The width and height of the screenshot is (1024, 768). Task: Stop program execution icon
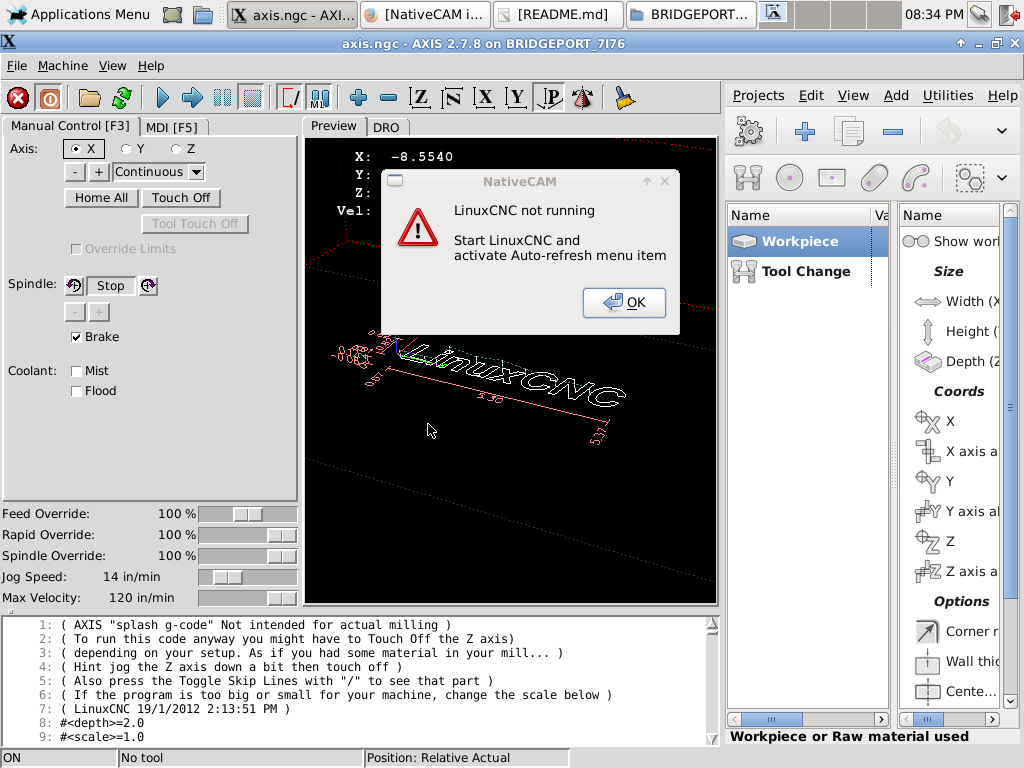252,98
